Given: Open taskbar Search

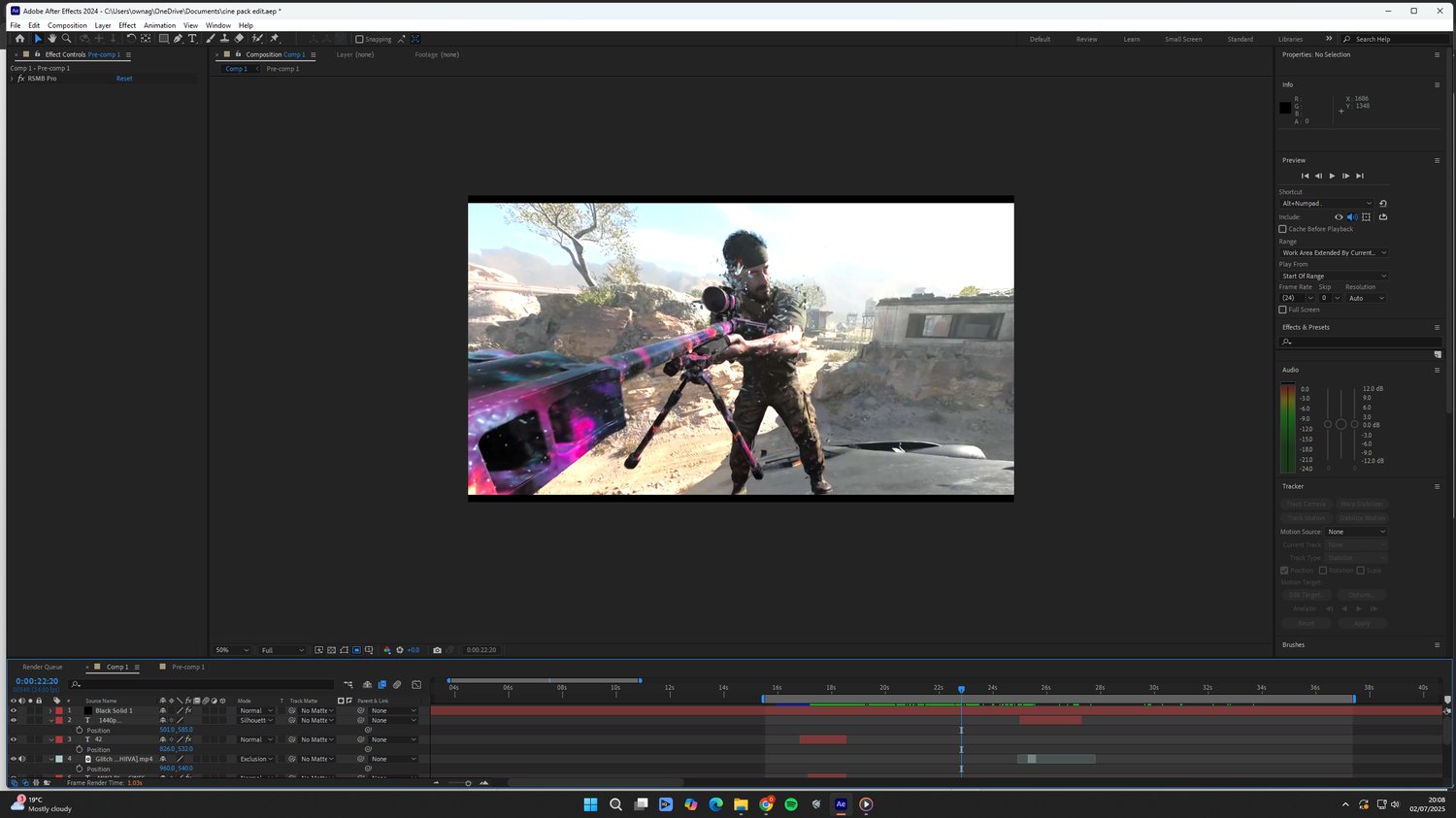Looking at the screenshot, I should pyautogui.click(x=615, y=804).
